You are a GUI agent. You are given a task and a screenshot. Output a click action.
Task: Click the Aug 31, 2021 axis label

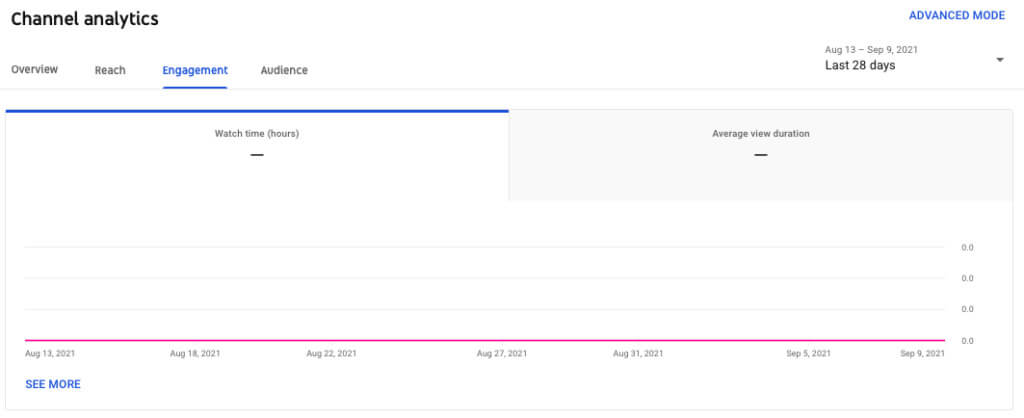click(x=638, y=354)
